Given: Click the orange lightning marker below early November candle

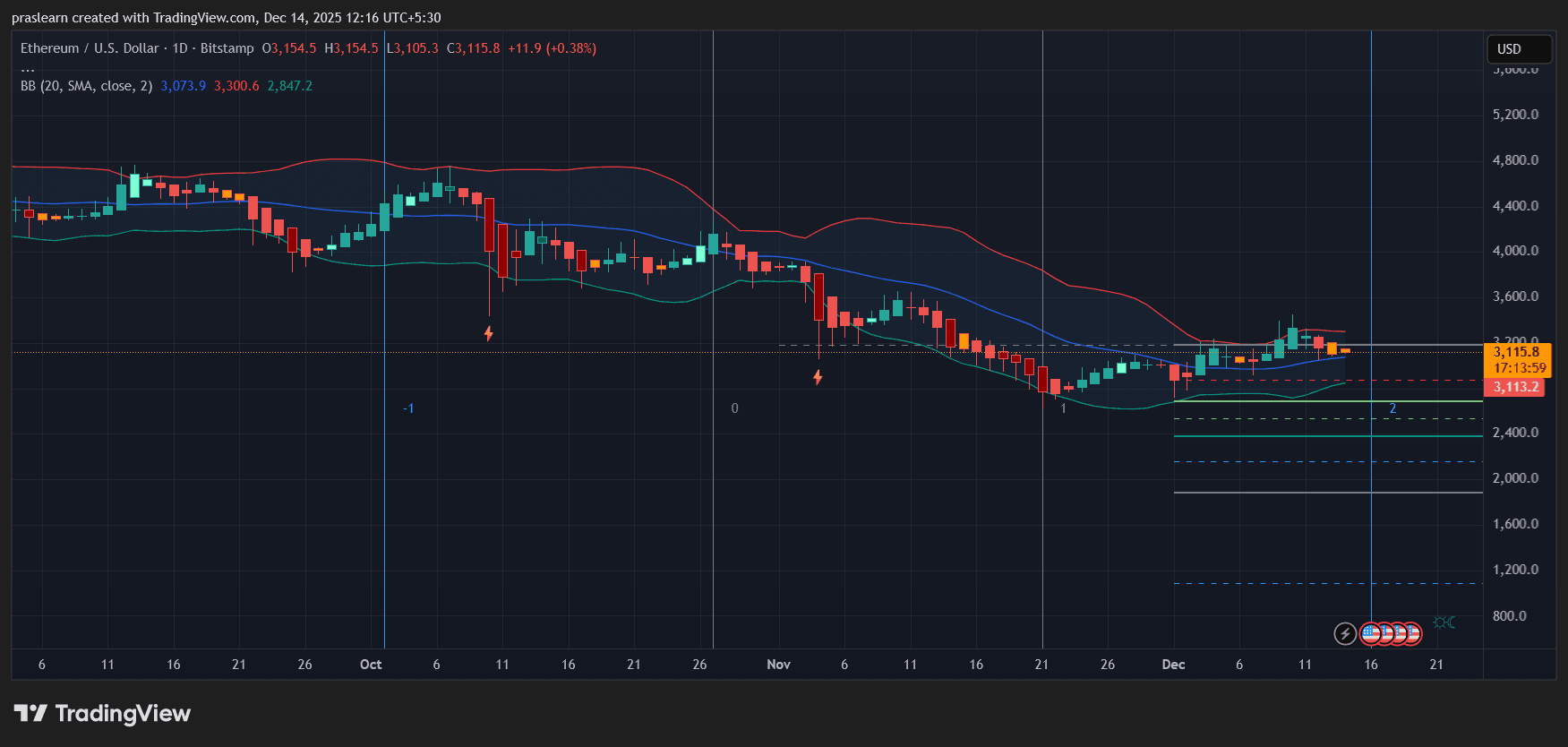Looking at the screenshot, I should (x=818, y=377).
